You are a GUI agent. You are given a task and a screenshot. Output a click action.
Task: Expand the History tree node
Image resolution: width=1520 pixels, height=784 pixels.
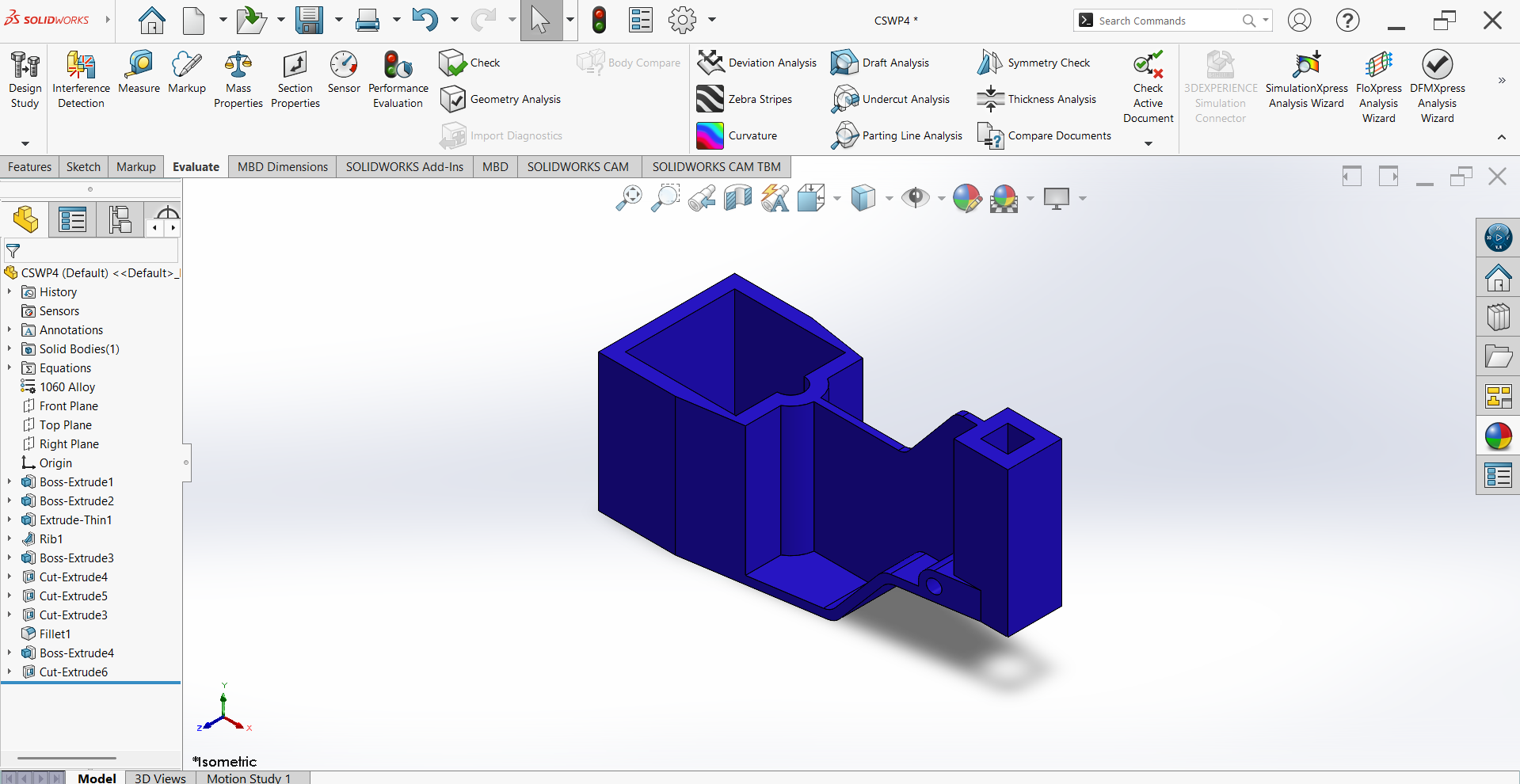point(10,291)
